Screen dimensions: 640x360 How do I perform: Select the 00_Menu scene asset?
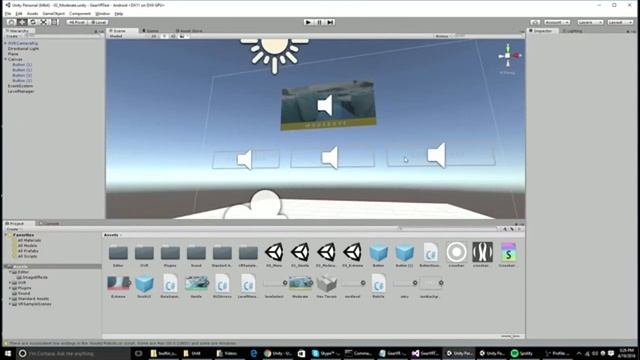point(274,255)
